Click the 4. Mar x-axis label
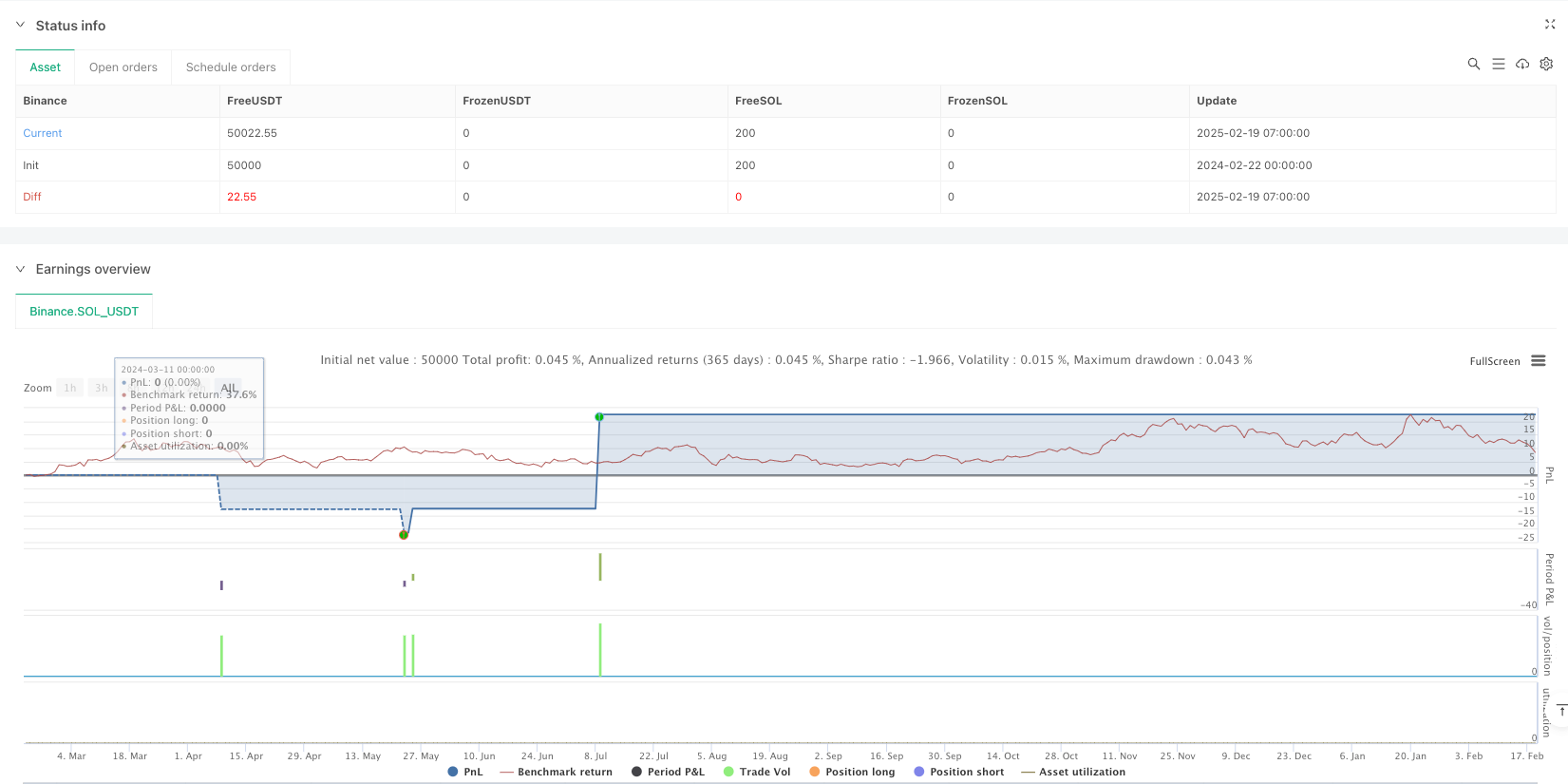 point(71,756)
